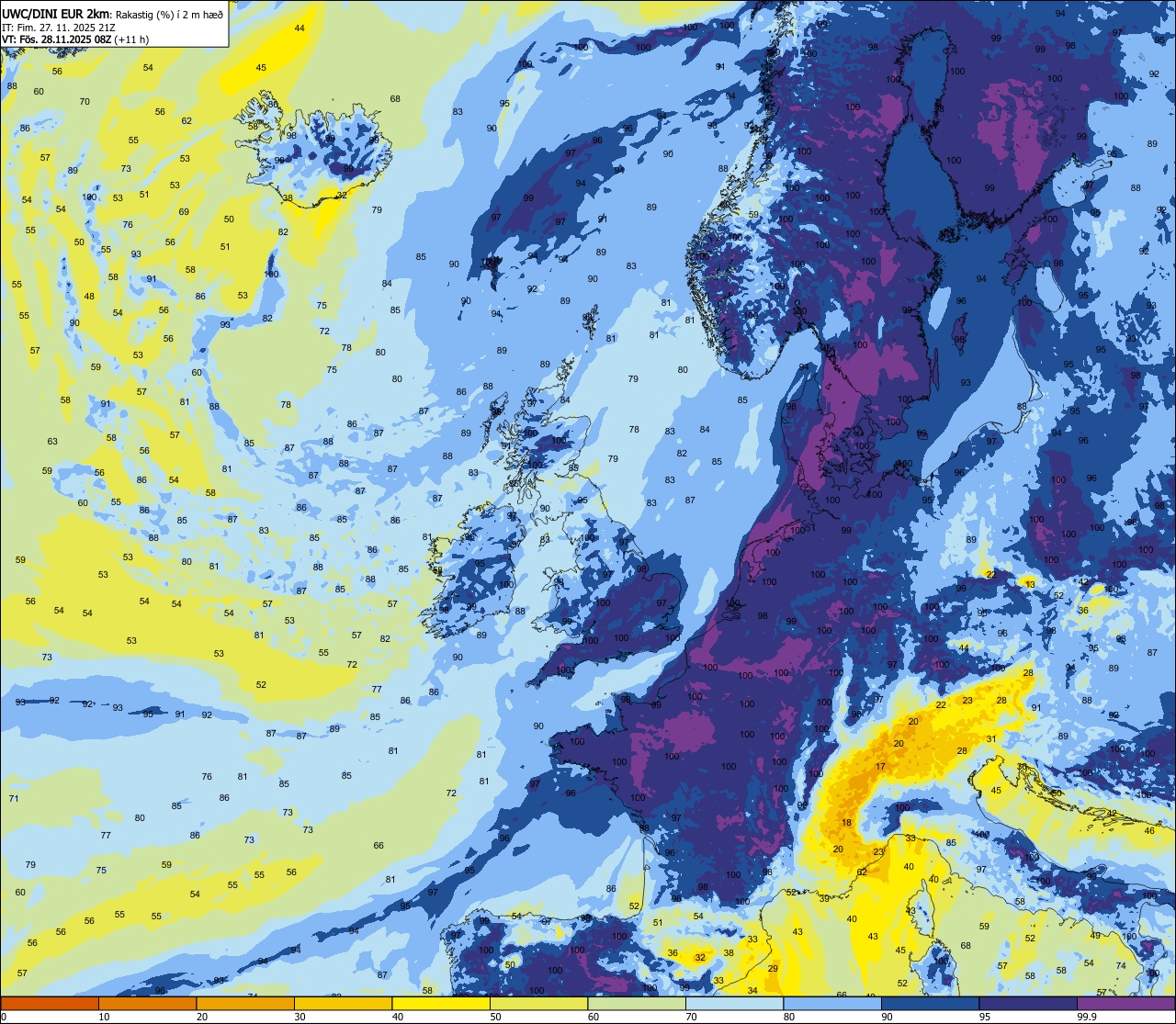Image resolution: width=1176 pixels, height=1024 pixels.
Task: Click the legend tick label '30'
Action: coord(300,1017)
